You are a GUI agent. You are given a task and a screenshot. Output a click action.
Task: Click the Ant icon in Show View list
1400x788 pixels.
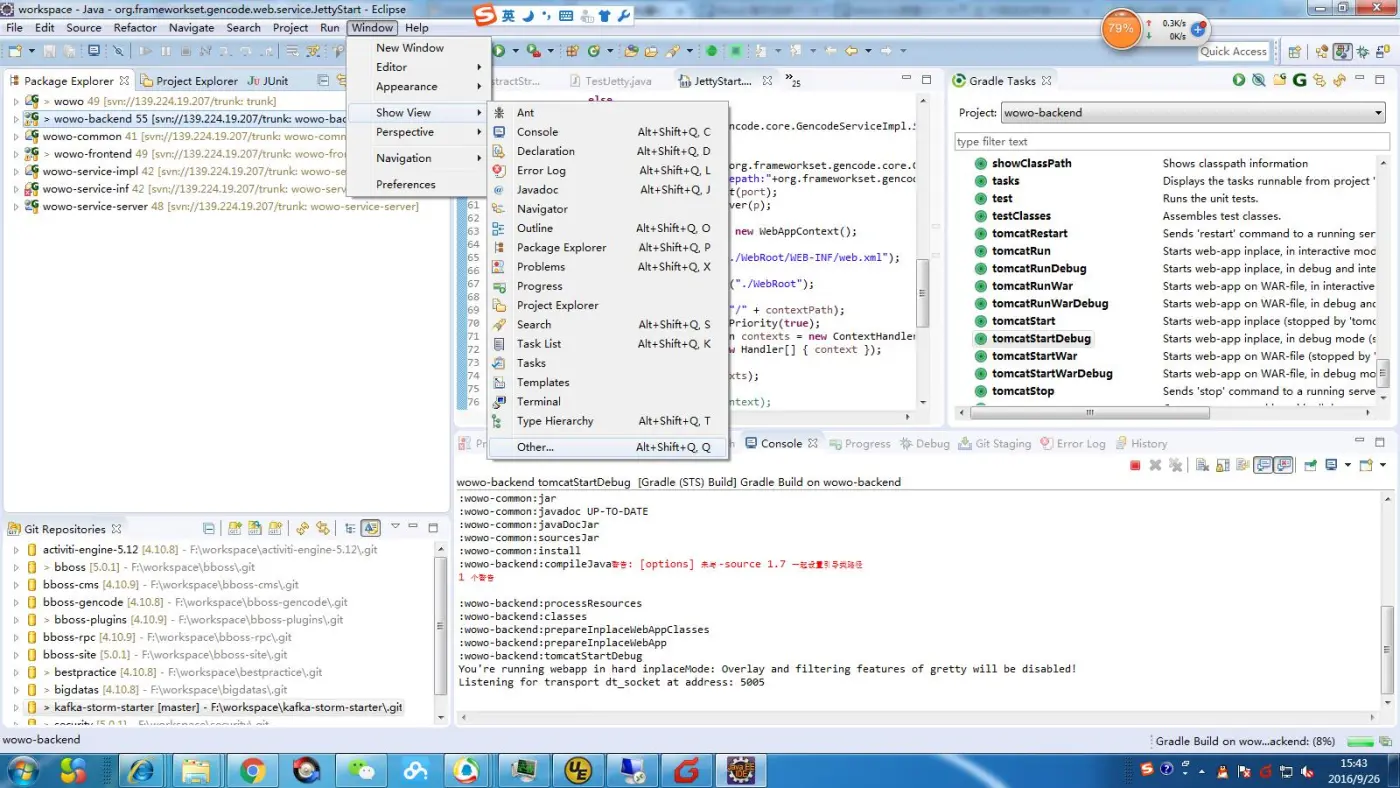[498, 112]
